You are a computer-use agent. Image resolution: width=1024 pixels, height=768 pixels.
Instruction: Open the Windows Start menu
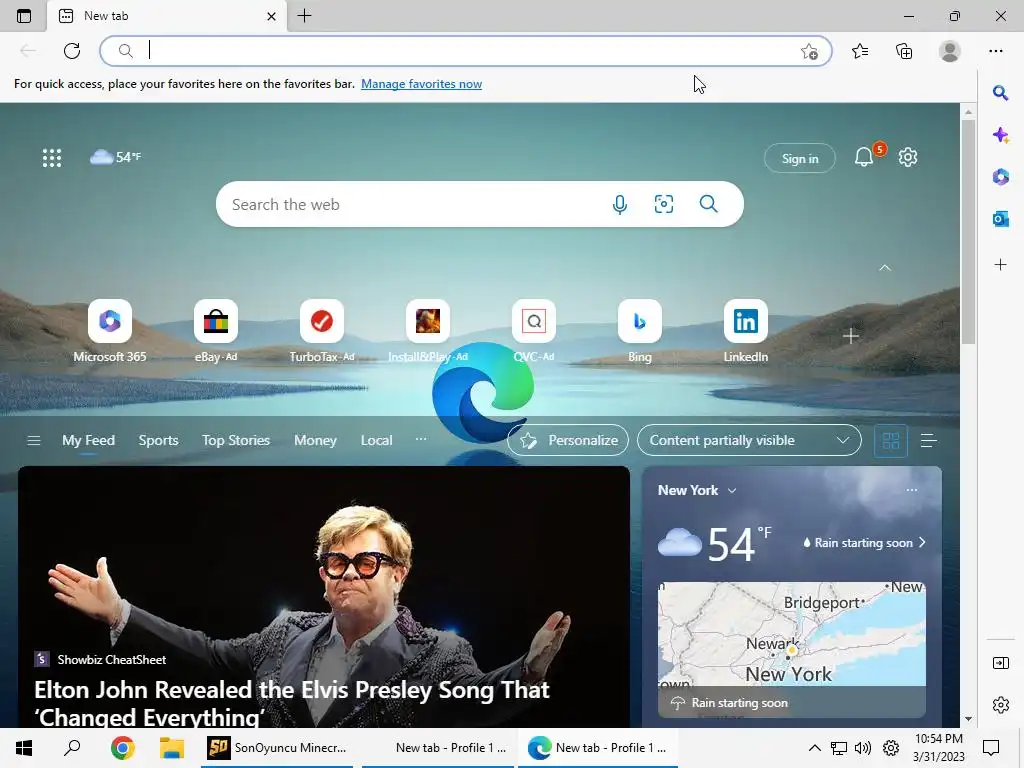tap(24, 748)
